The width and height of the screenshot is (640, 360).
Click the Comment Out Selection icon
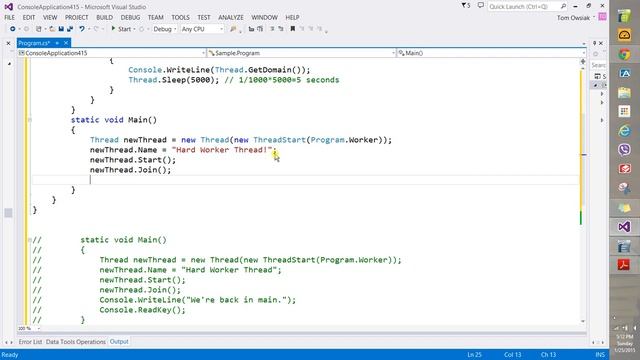pos(272,29)
